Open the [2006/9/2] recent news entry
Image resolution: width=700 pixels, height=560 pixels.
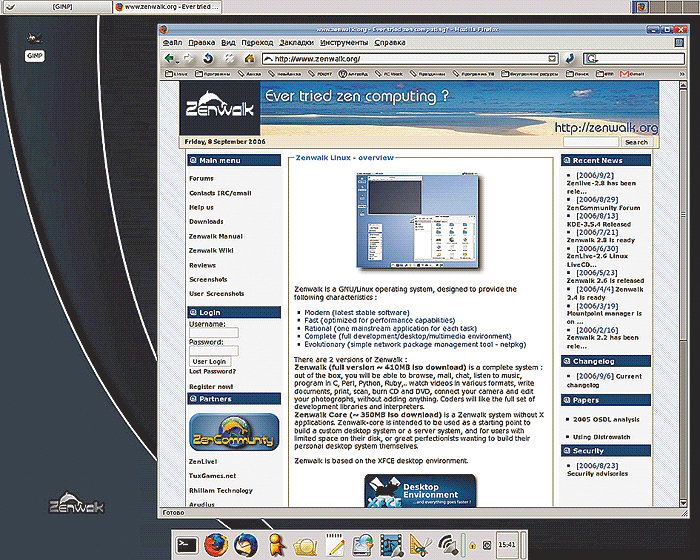click(x=595, y=176)
